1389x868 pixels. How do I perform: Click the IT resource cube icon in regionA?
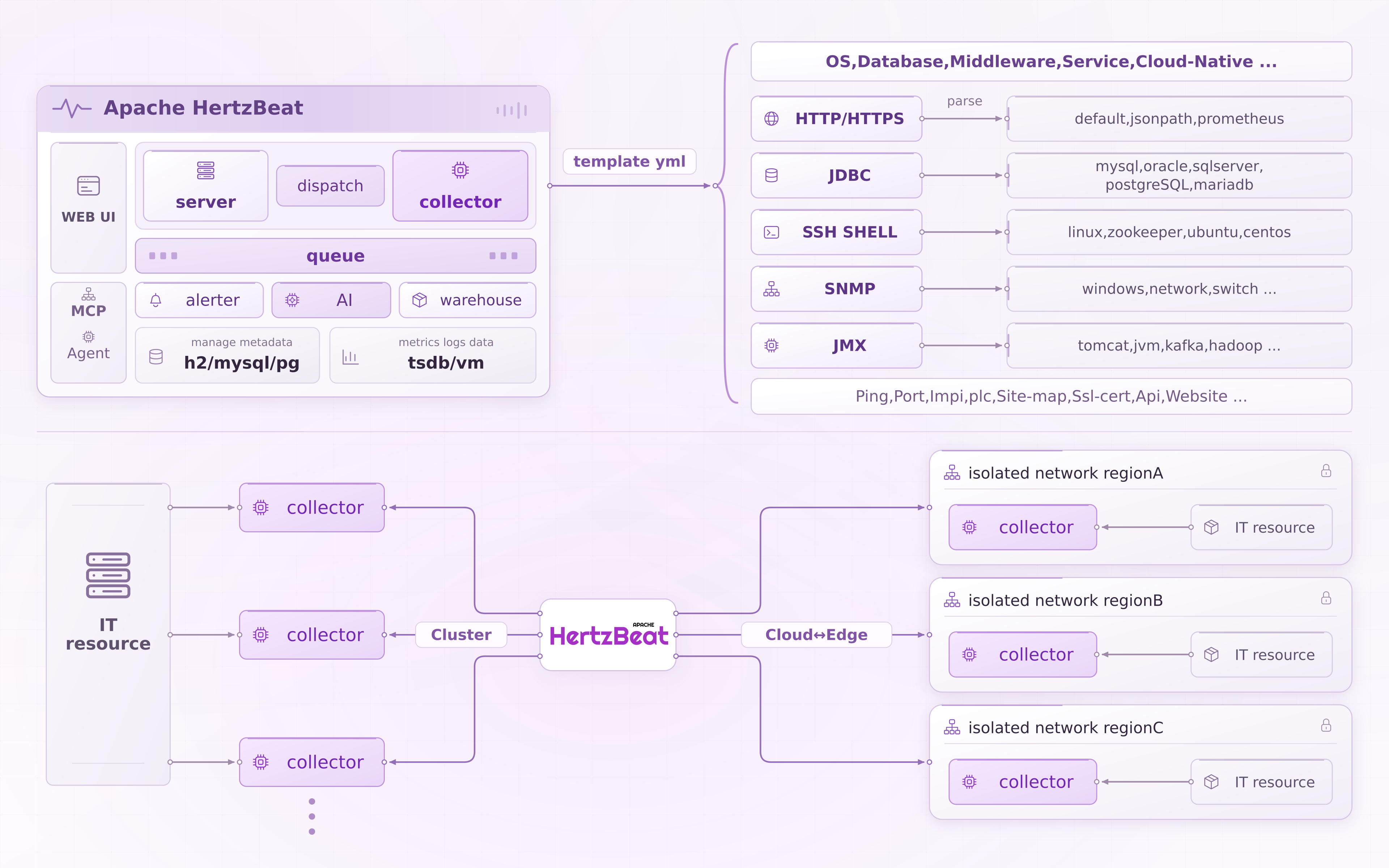tap(1211, 527)
